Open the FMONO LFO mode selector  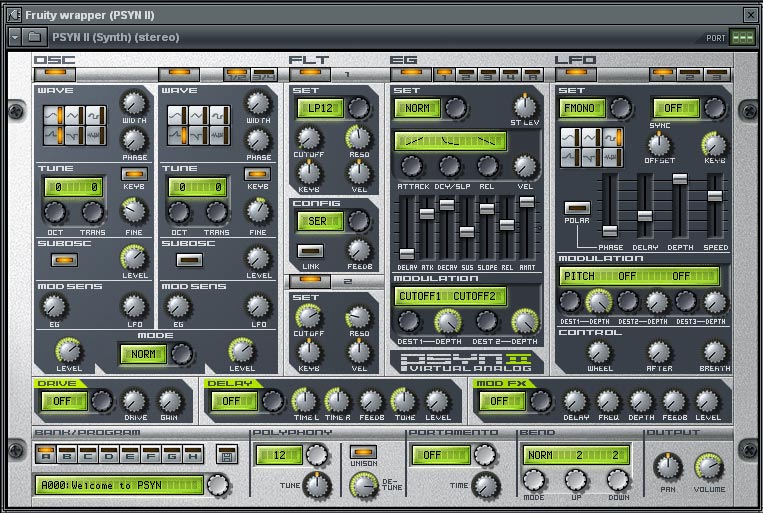point(582,108)
